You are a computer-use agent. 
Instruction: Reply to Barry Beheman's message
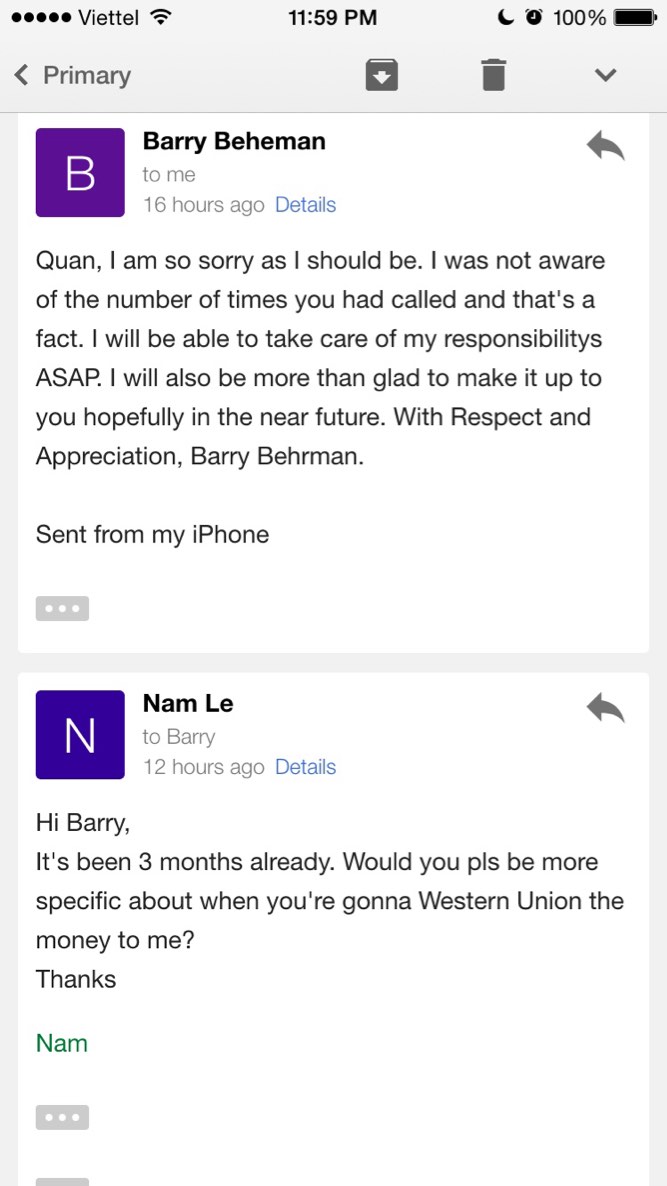click(x=605, y=147)
